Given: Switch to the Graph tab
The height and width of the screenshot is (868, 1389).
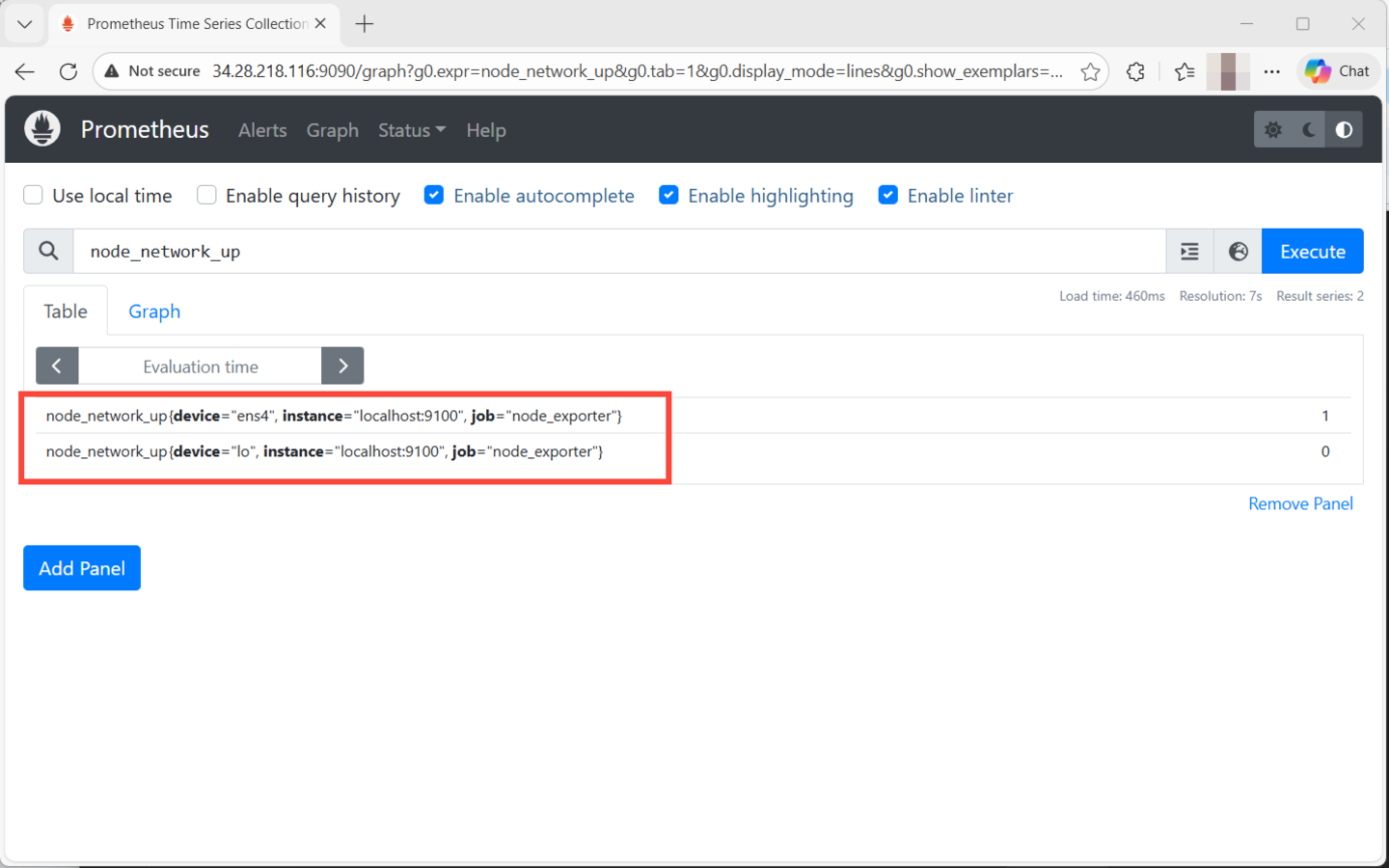Looking at the screenshot, I should 153,311.
